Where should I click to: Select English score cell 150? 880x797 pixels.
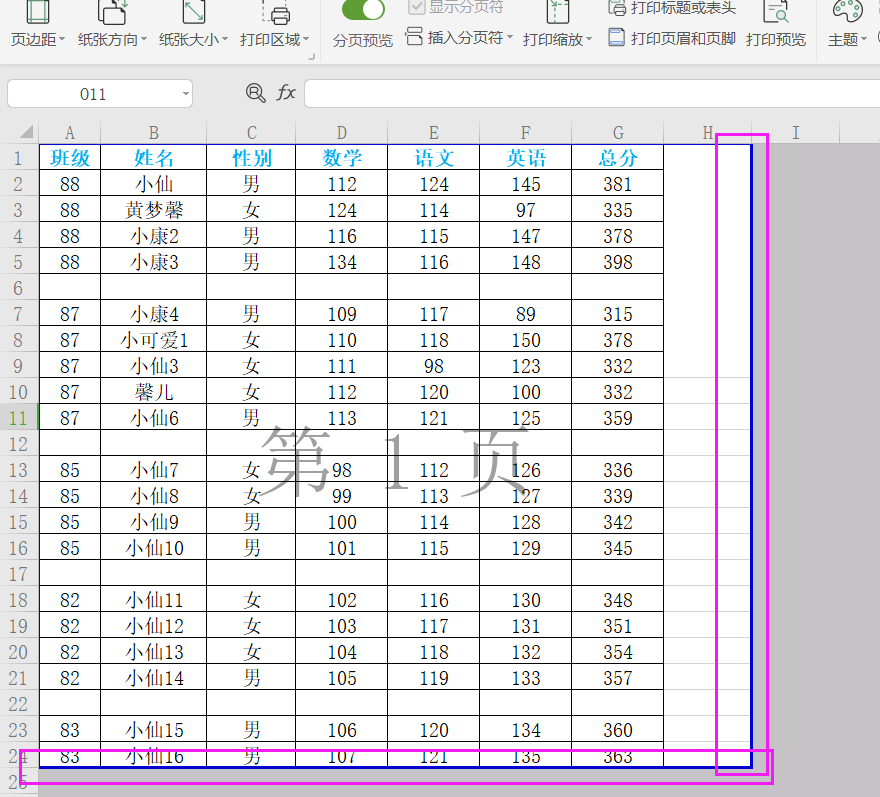[x=525, y=340]
